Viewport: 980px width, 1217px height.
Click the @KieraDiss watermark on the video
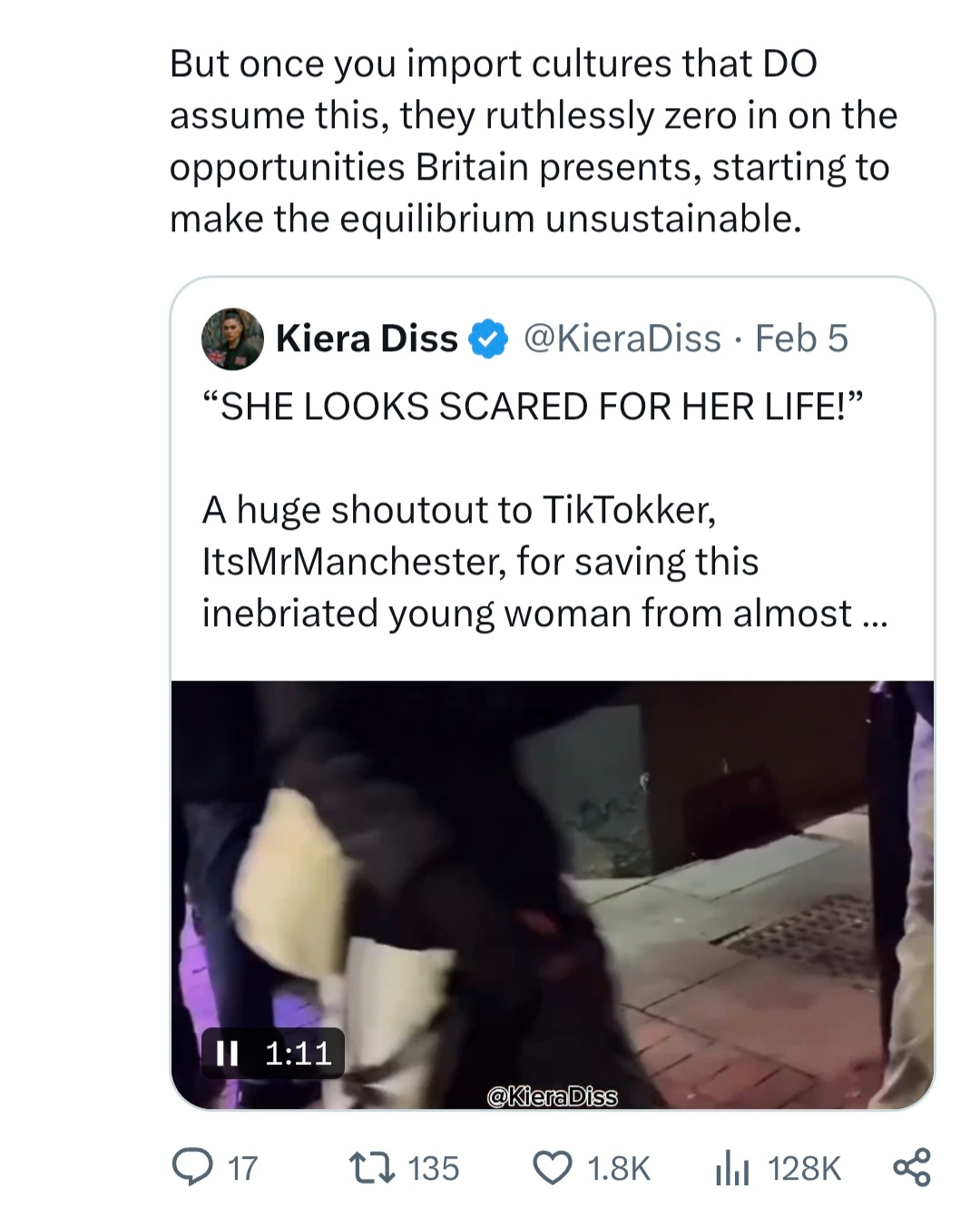(x=552, y=1097)
